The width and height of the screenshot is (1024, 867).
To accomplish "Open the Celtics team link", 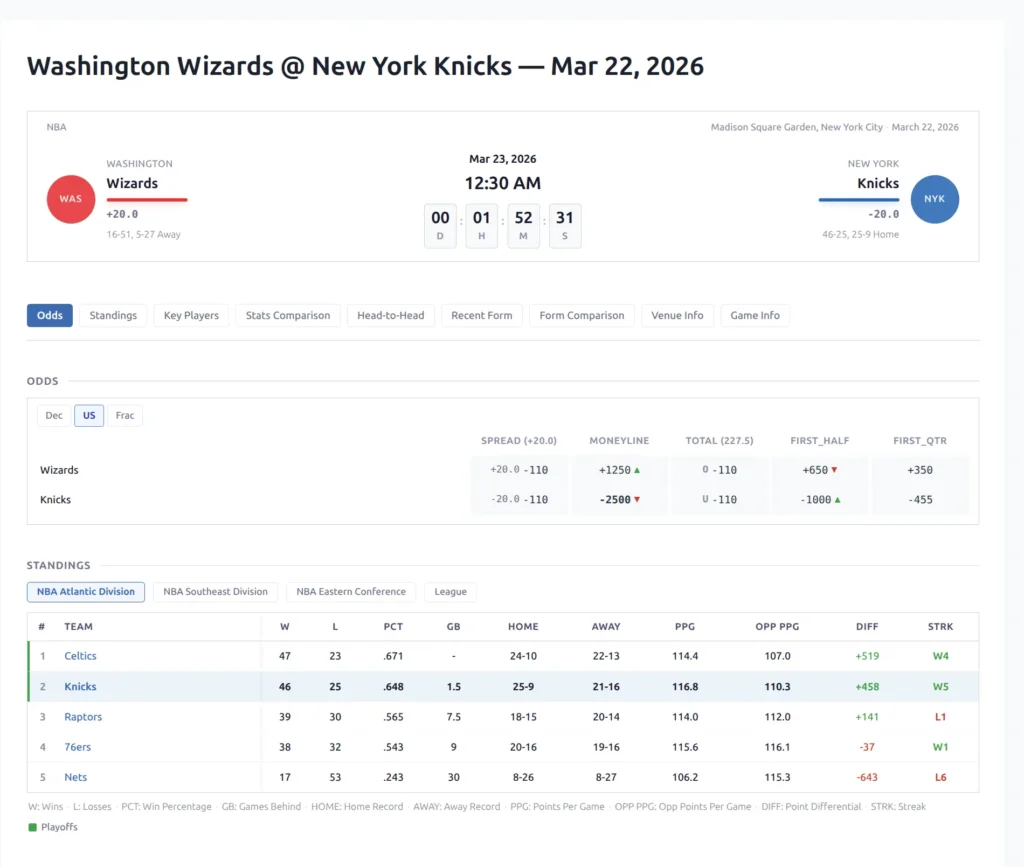I will click(80, 656).
